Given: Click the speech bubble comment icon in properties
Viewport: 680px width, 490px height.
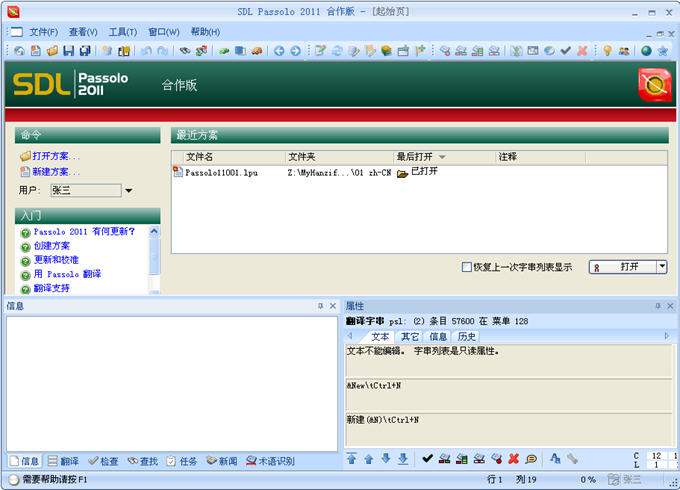Looking at the screenshot, I should click(531, 459).
